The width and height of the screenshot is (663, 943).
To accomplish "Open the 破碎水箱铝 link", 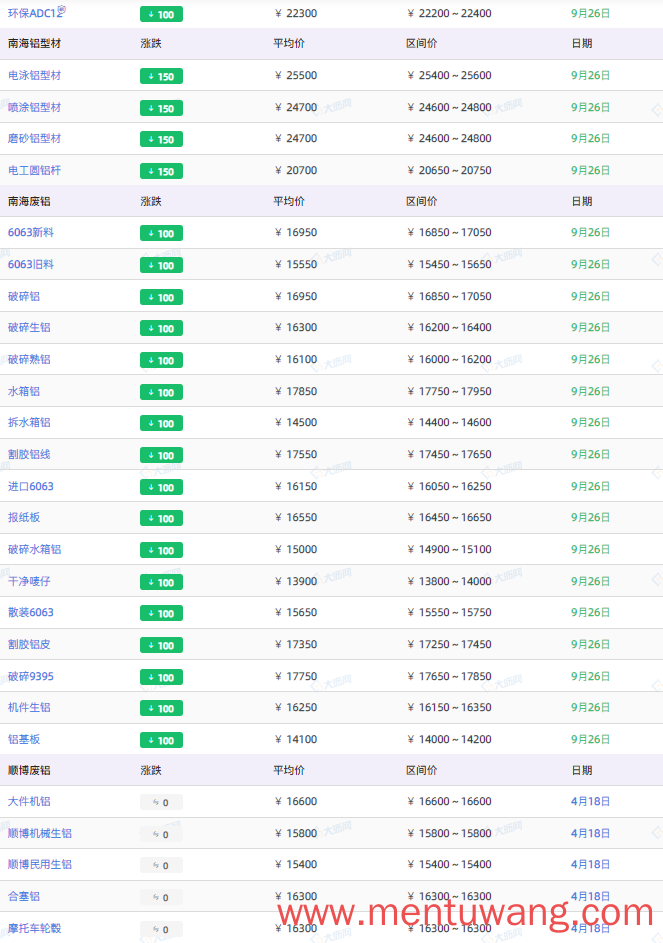I will point(34,550).
